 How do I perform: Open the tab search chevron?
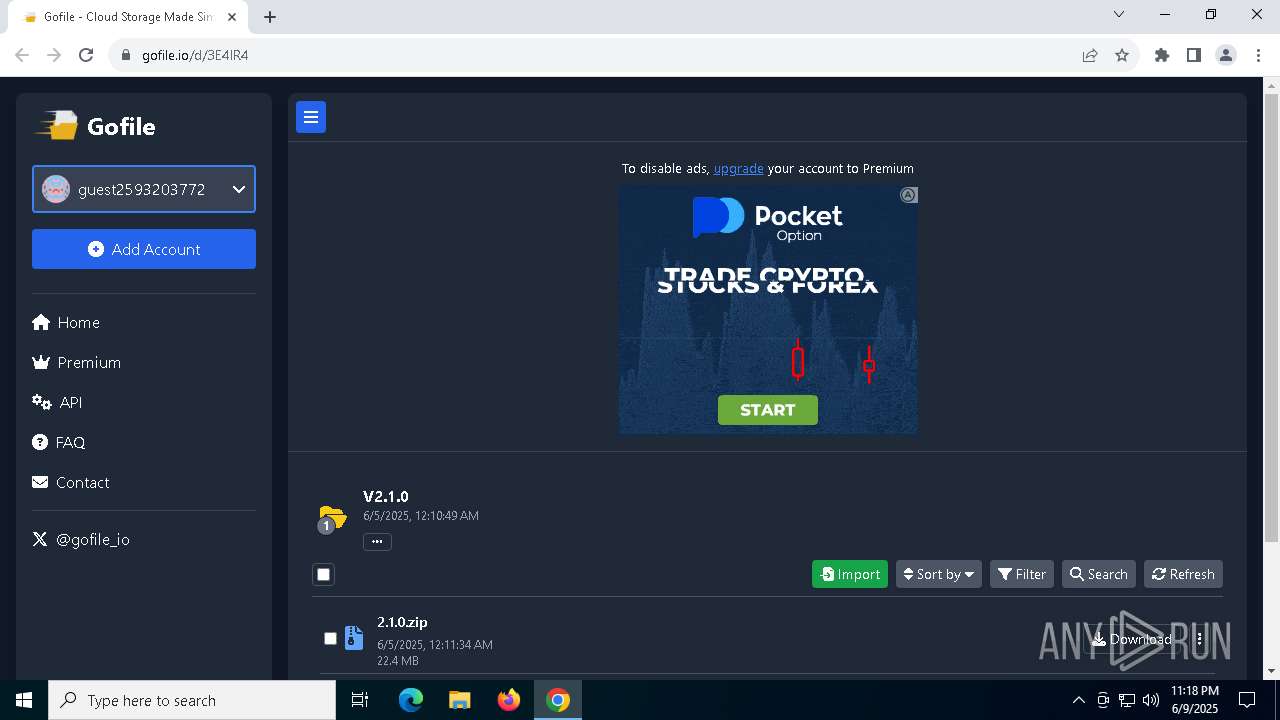tap(1119, 14)
